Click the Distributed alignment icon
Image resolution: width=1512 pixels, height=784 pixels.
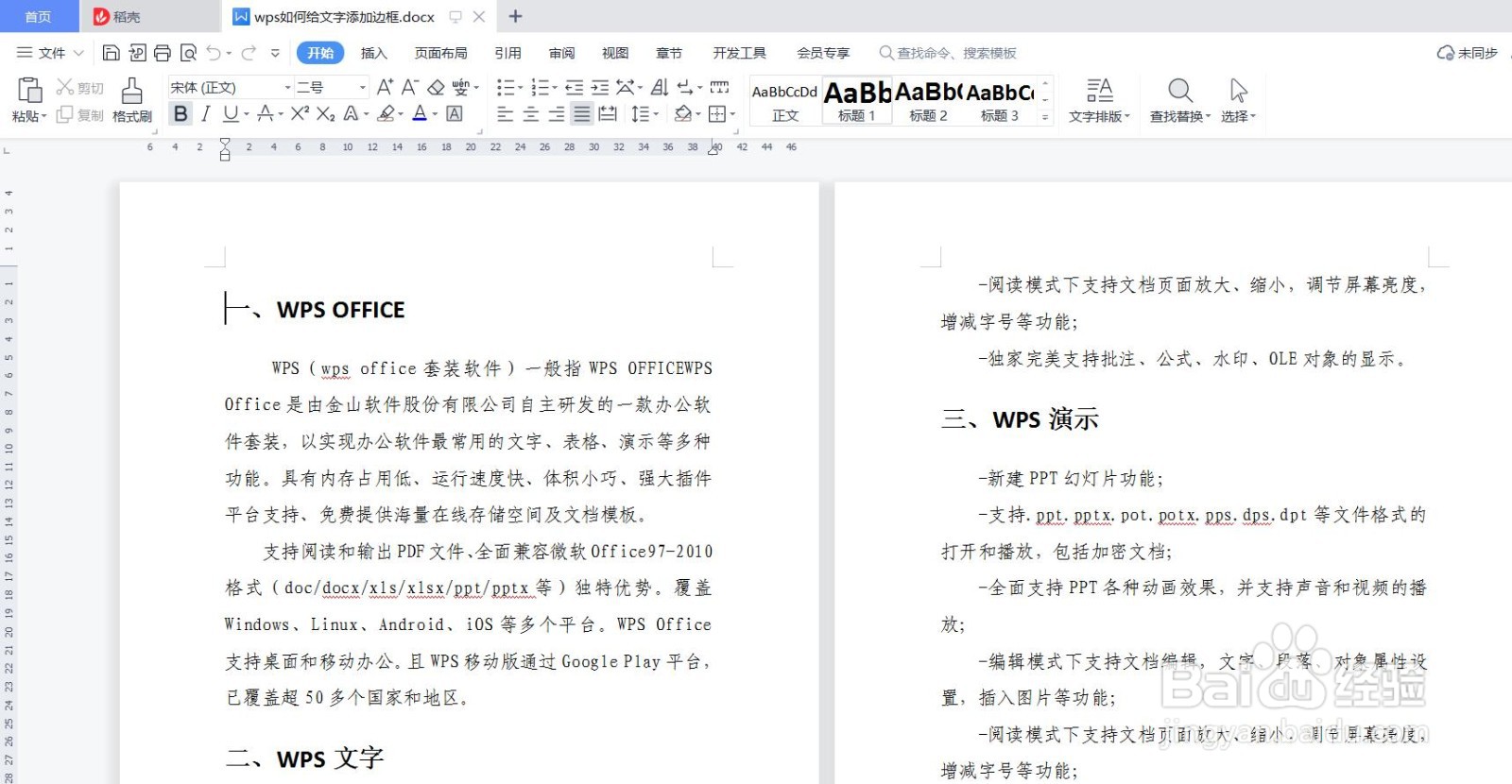[x=608, y=114]
